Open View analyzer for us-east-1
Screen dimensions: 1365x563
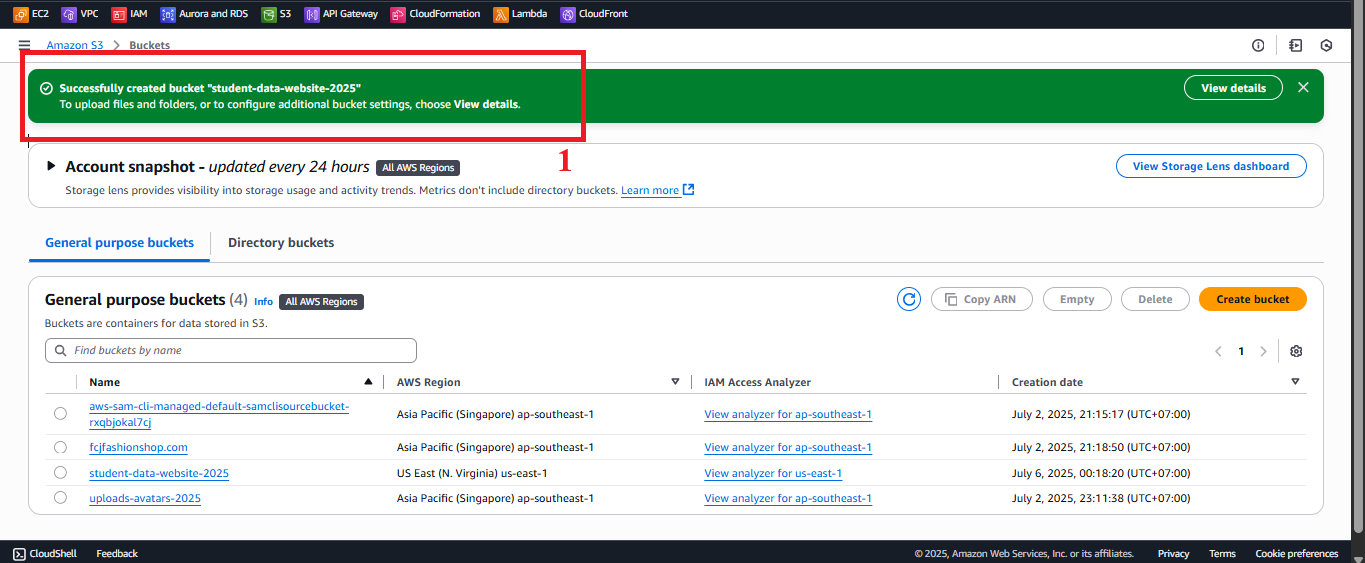point(773,473)
